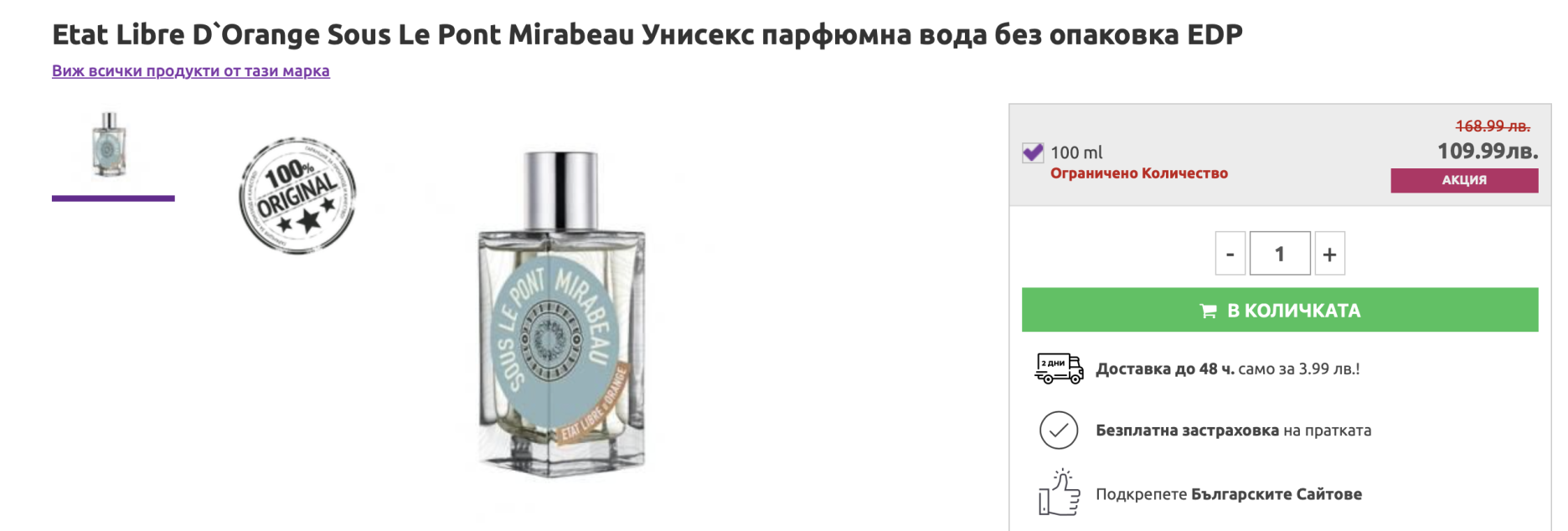Open the Виж всички продукти от тази марка link
This screenshot has width=1568, height=531.
coord(191,71)
